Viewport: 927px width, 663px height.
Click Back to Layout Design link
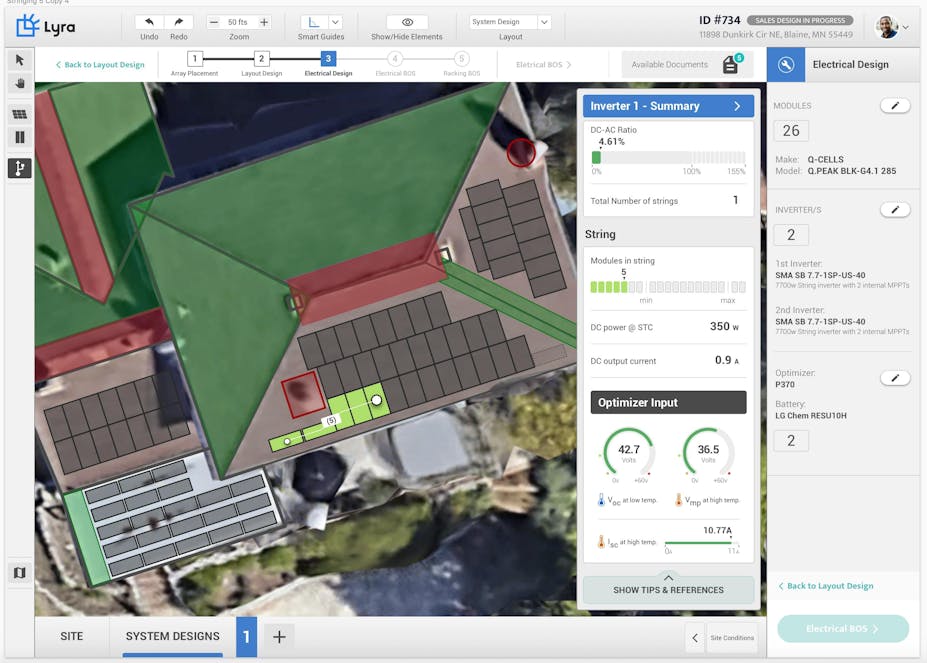tap(99, 65)
